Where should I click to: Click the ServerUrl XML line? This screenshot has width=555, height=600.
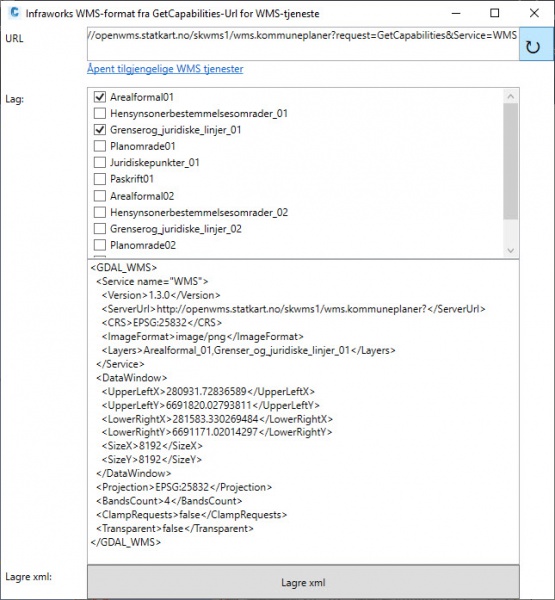[294, 309]
